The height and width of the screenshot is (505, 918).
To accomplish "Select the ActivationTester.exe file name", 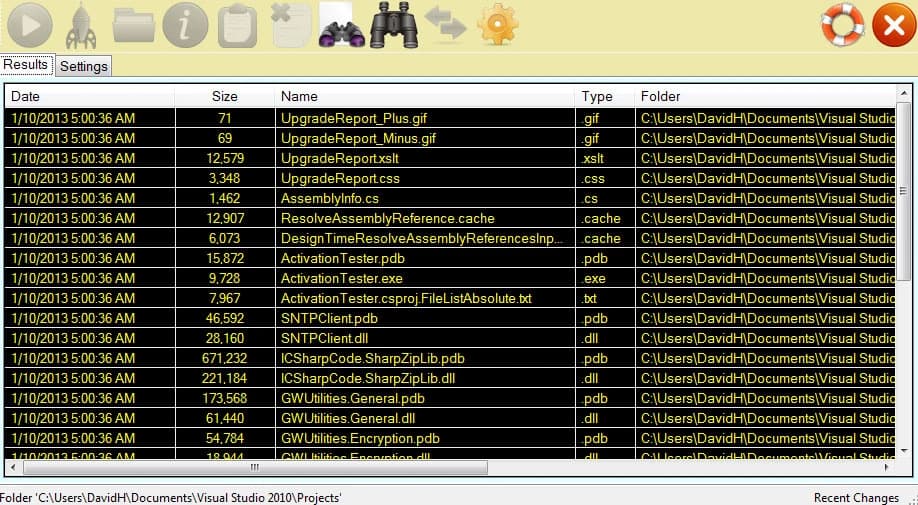I will (341, 278).
